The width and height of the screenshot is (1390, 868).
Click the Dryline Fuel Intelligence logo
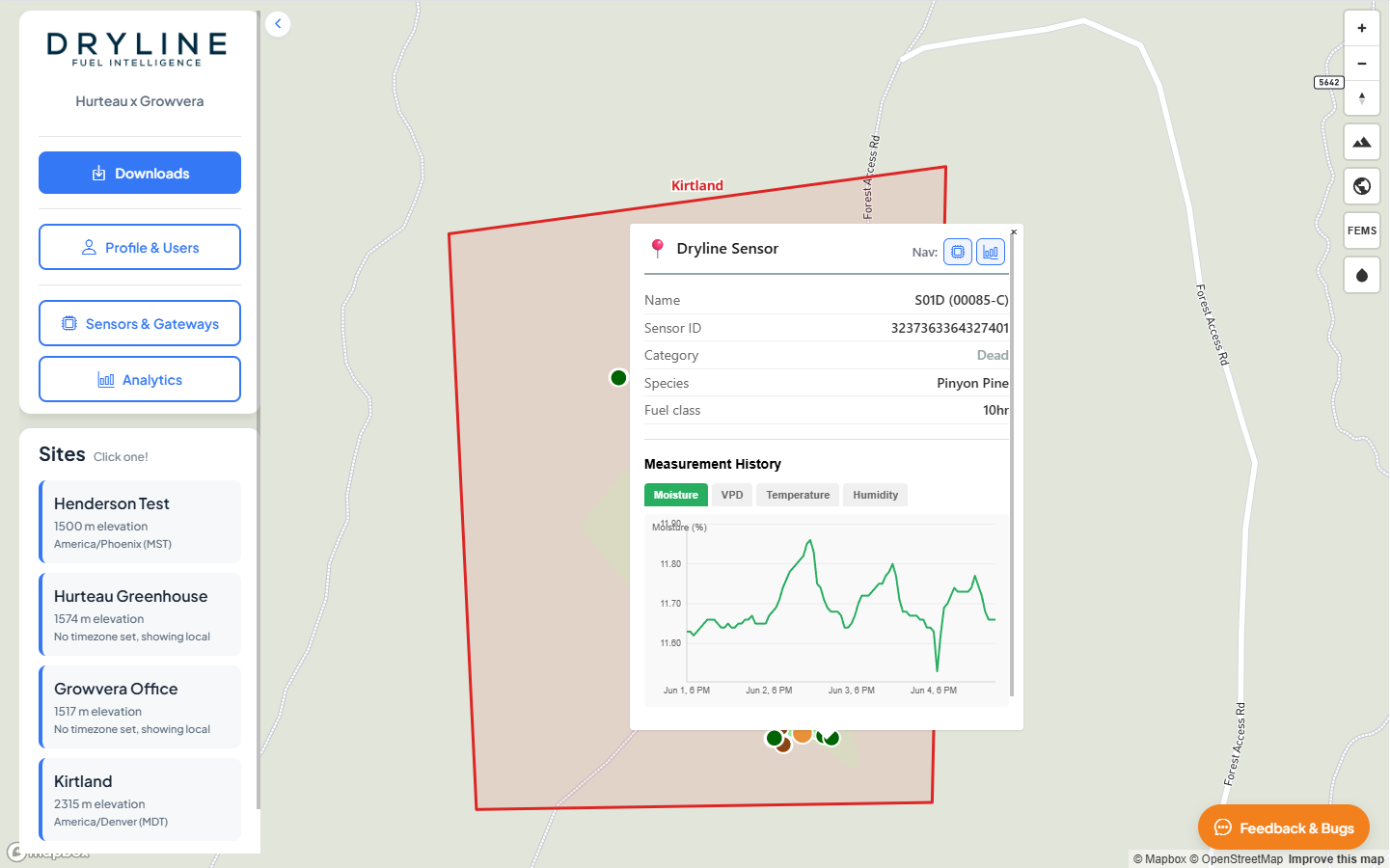click(138, 50)
